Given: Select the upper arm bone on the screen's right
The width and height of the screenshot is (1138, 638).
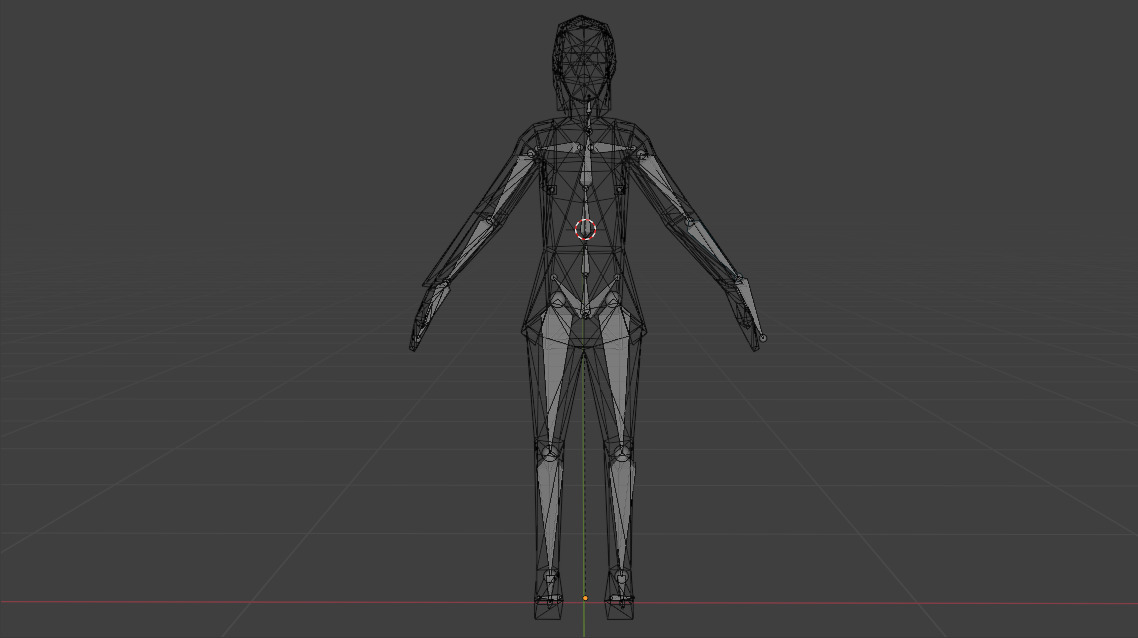Looking at the screenshot, I should point(666,187).
